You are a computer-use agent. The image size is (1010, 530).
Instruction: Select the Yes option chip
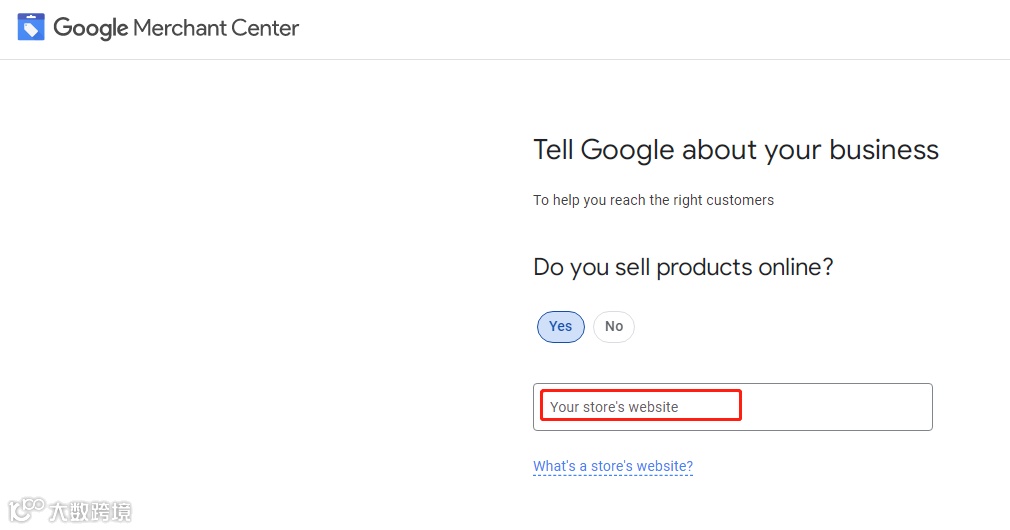[x=561, y=326]
